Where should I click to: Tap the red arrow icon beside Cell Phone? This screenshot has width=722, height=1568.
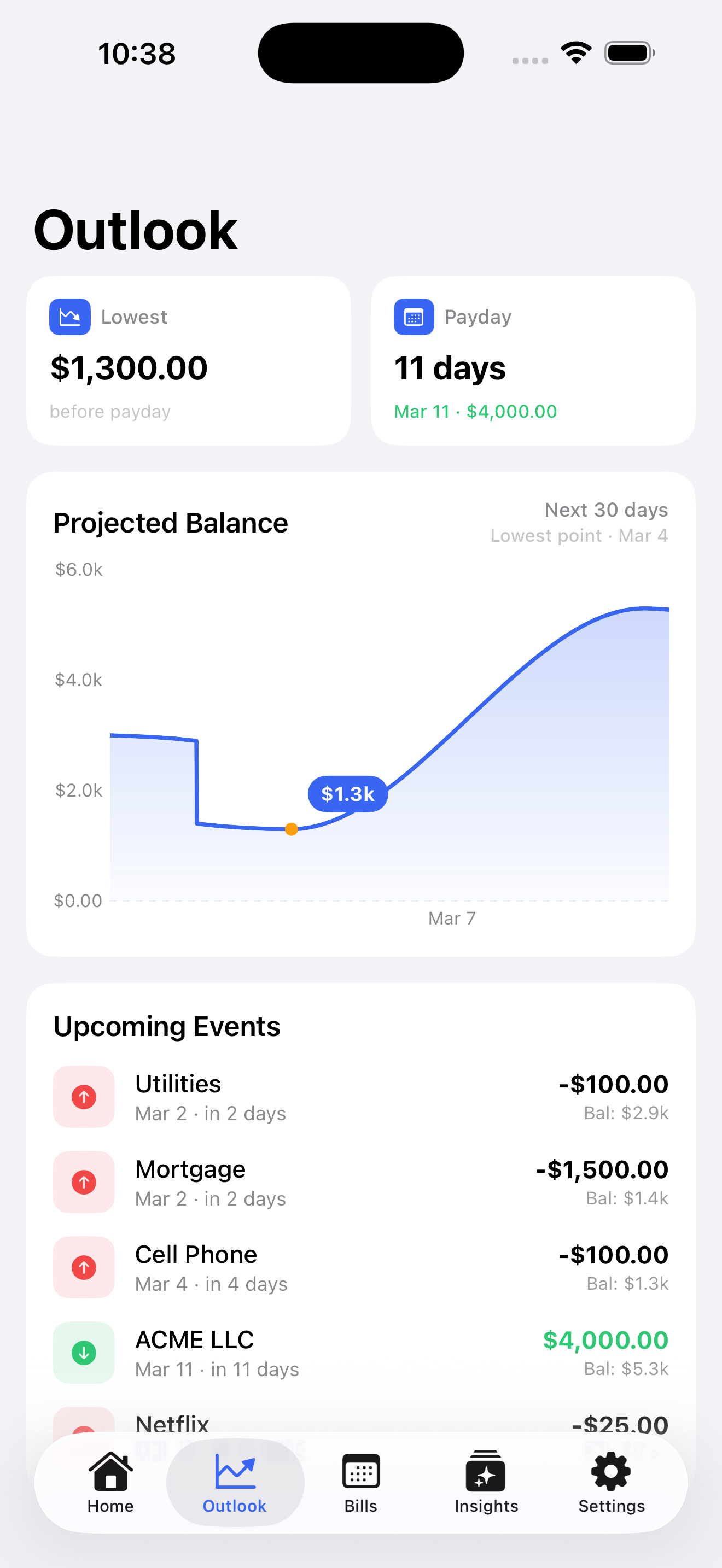pos(84,1267)
